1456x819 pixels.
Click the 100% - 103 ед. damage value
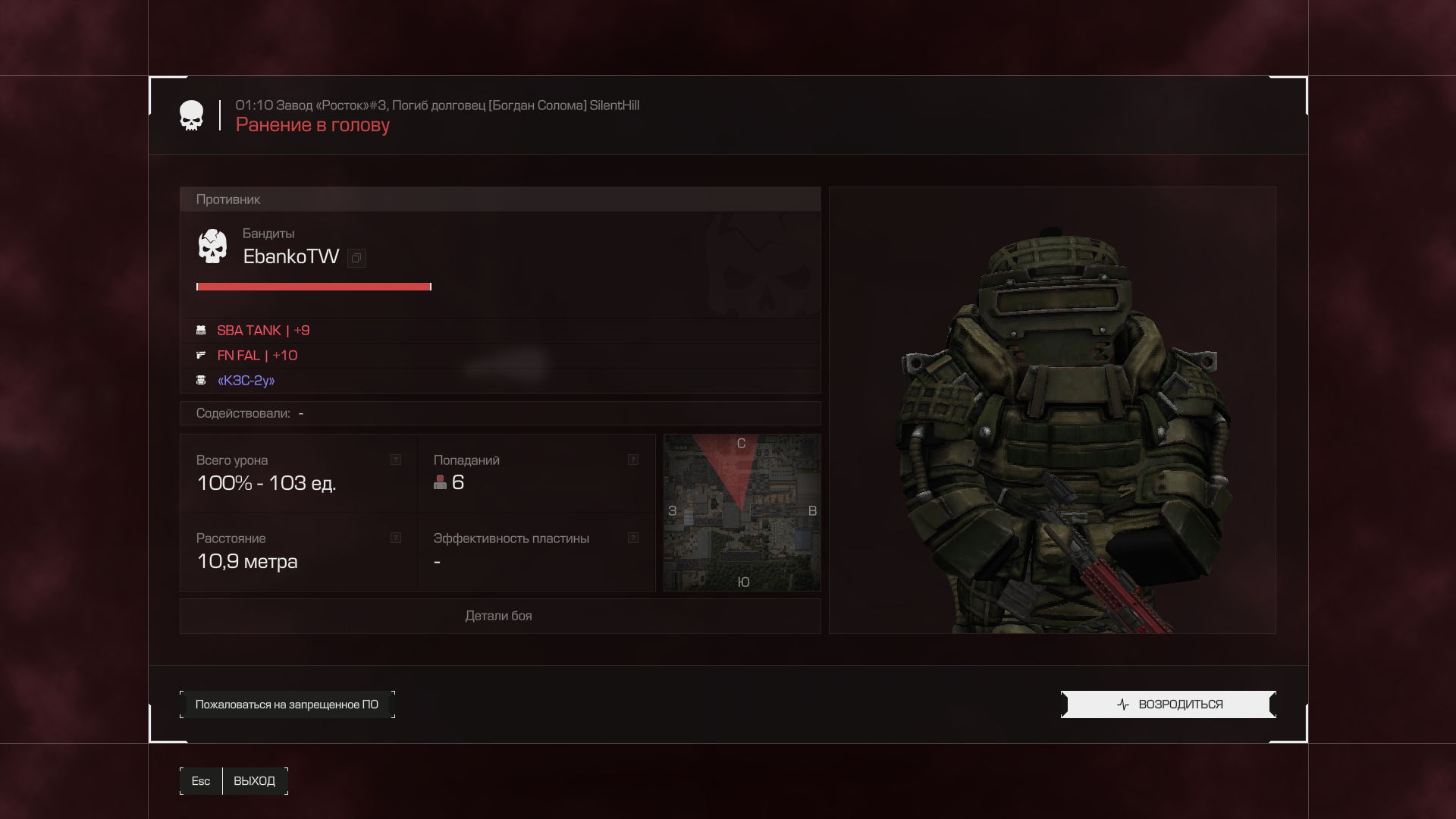[x=266, y=483]
